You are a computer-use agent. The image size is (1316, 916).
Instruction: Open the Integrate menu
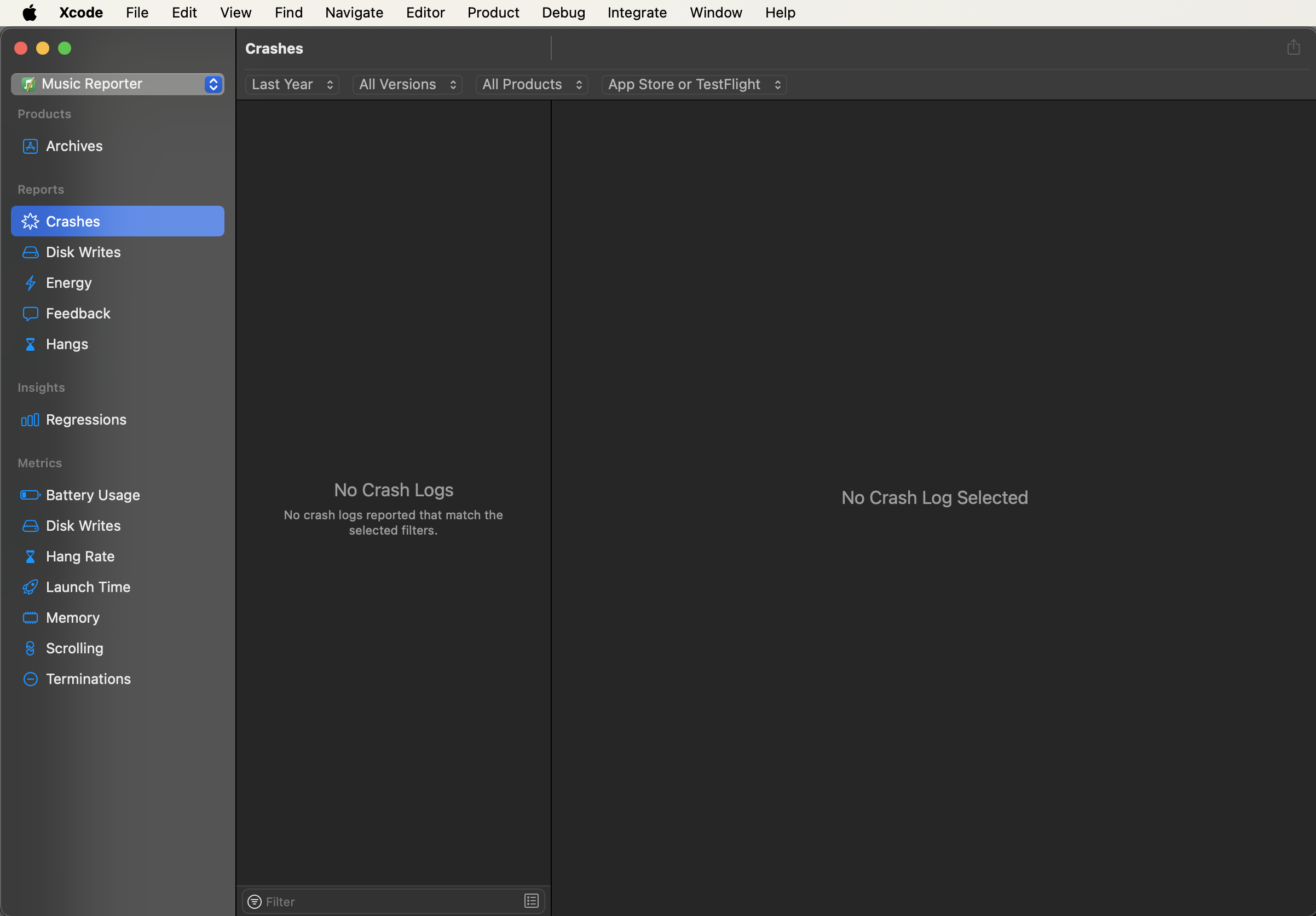637,13
